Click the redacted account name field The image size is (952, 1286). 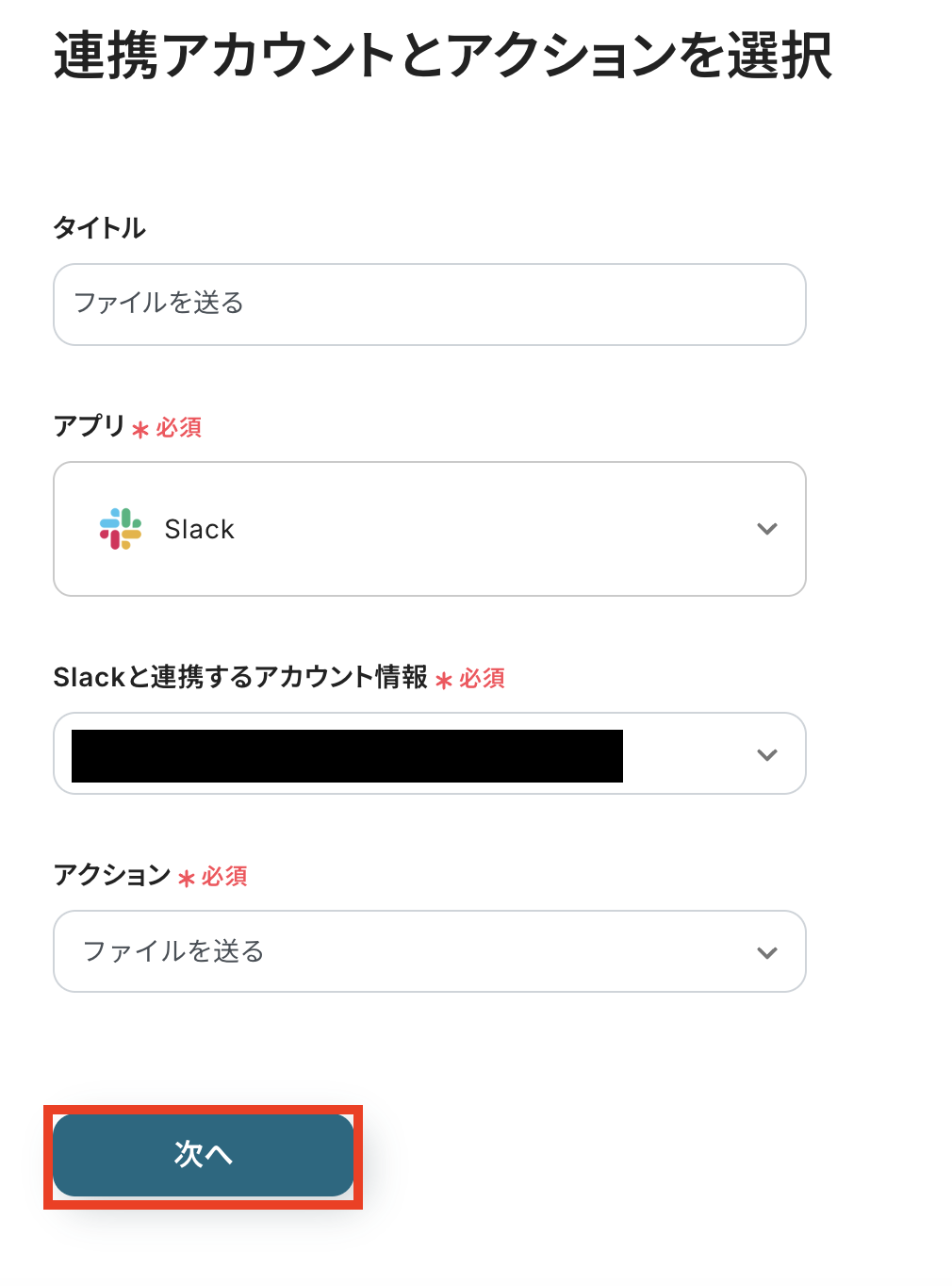click(347, 755)
